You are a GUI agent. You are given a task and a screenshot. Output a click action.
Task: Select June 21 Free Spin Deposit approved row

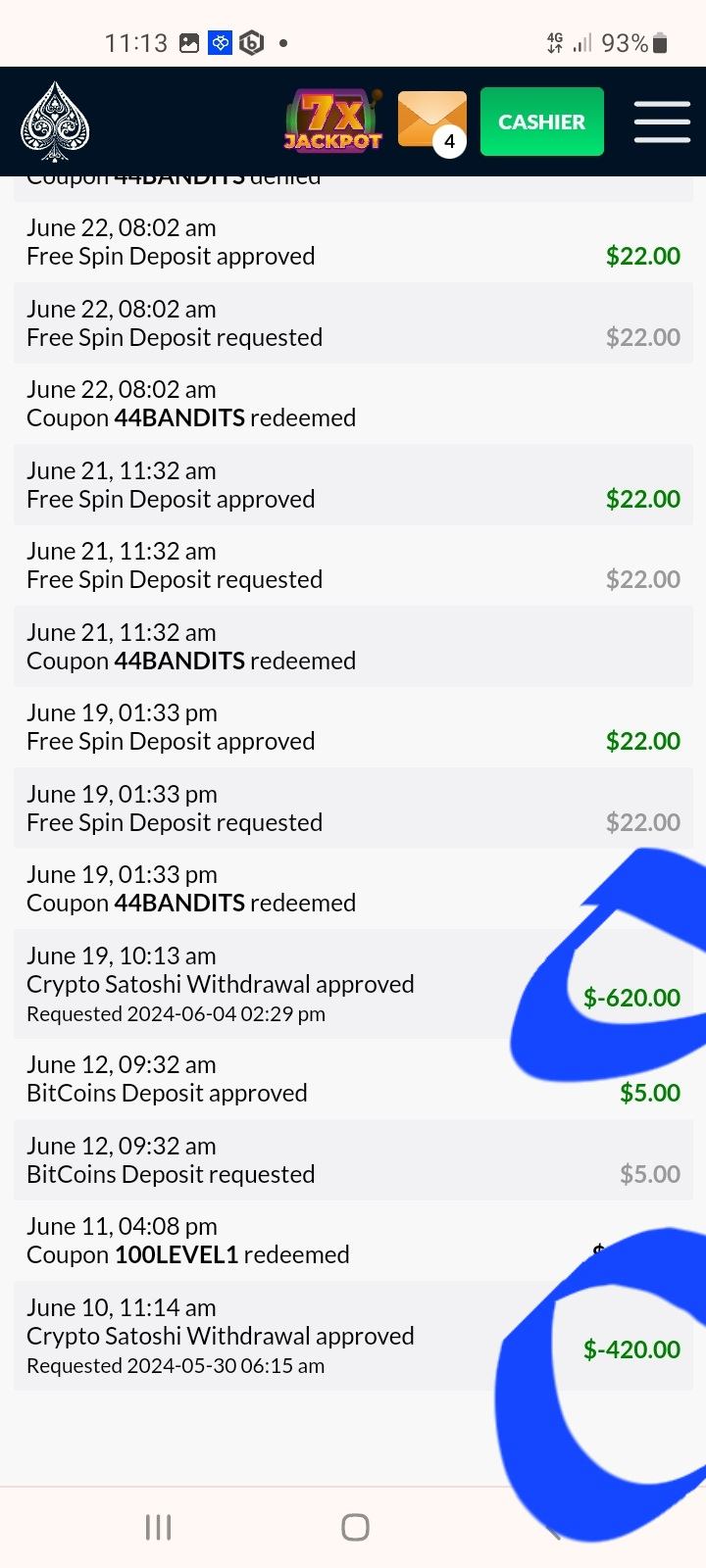[x=294, y=485]
